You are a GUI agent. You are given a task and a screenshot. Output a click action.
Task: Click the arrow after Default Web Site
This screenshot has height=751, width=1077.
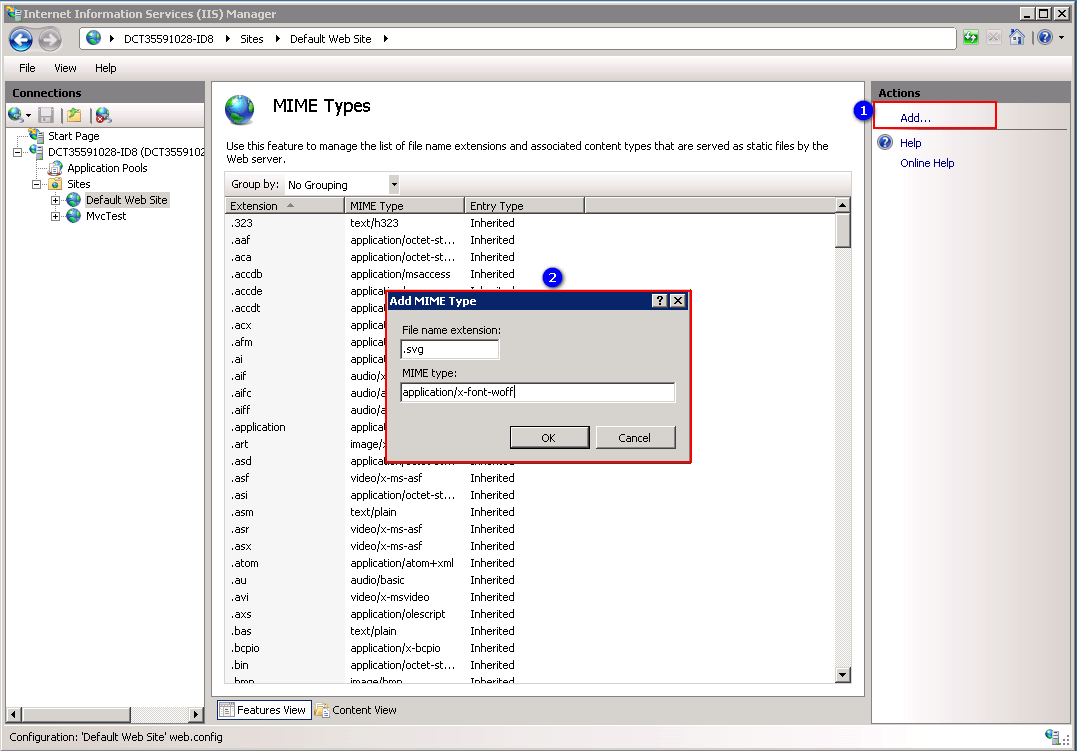pos(385,38)
